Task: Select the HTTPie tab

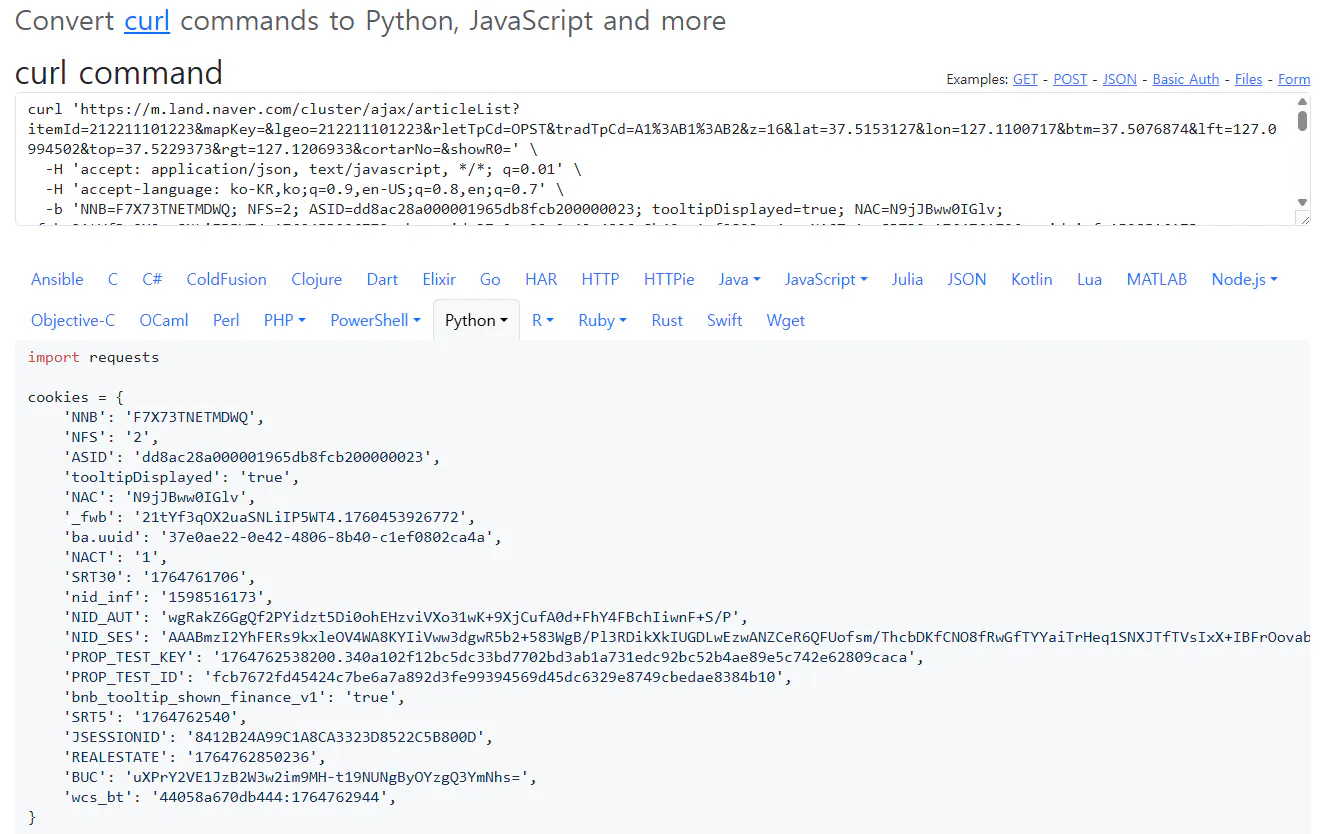Action: 669,279
